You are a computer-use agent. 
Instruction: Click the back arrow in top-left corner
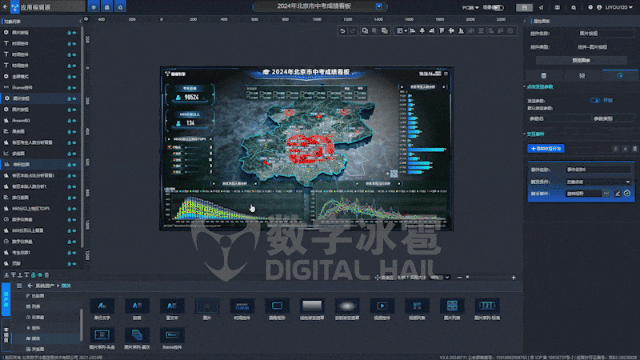click(x=5, y=7)
